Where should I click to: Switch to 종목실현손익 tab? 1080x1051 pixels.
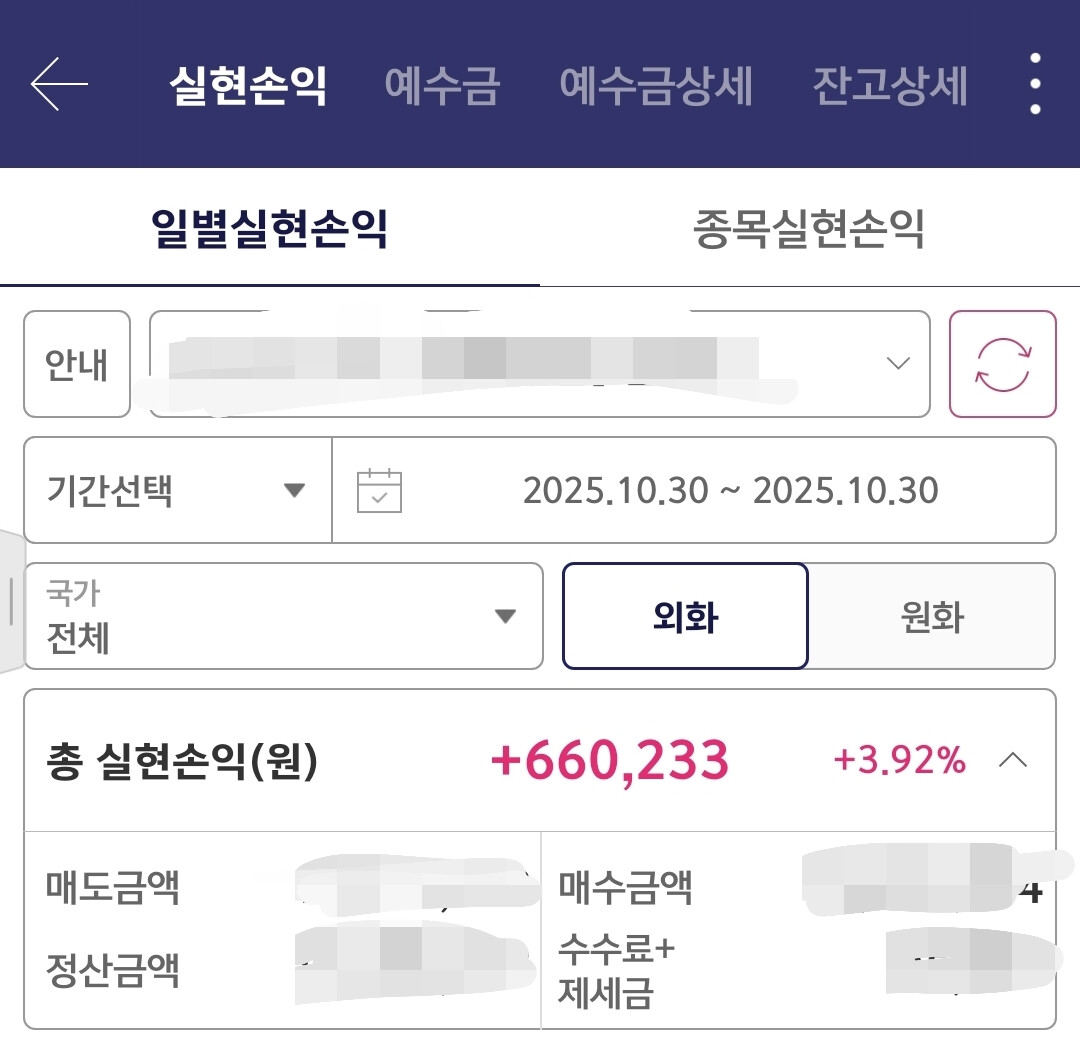808,229
